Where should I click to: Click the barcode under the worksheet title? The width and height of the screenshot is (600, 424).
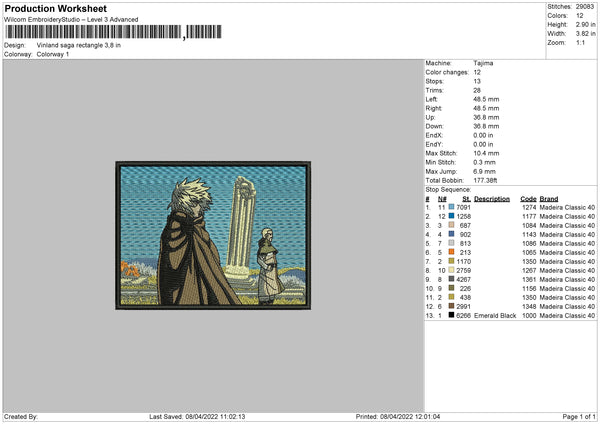coord(113,32)
